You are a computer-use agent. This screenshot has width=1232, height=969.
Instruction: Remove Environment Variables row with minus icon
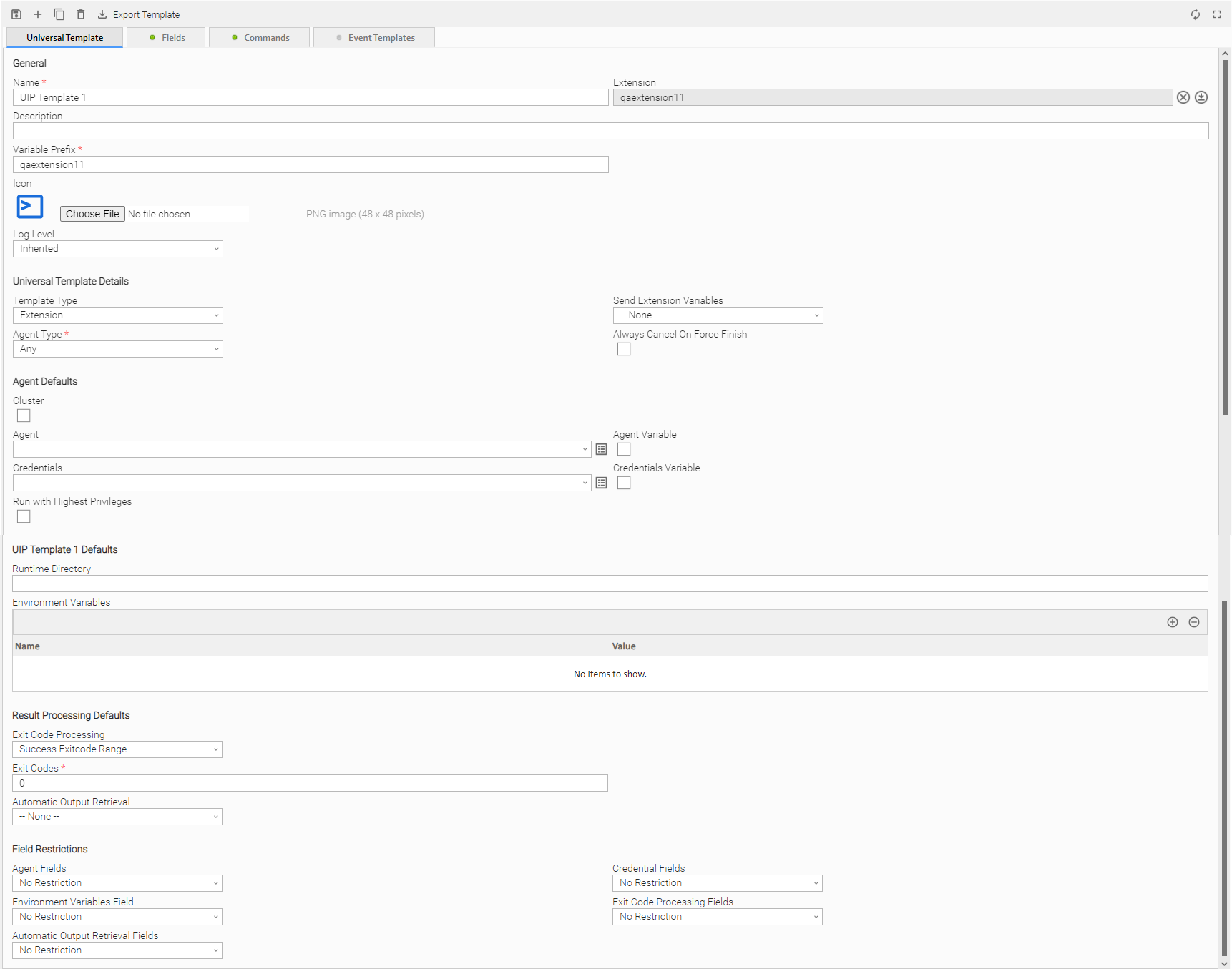click(x=1194, y=622)
